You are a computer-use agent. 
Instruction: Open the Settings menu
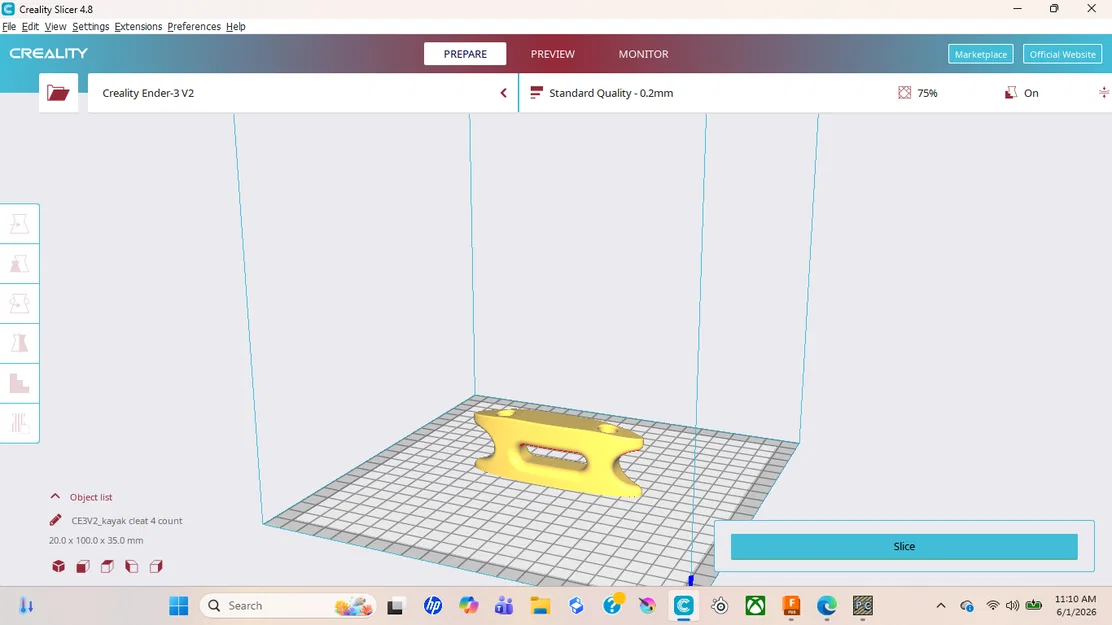[x=91, y=26]
